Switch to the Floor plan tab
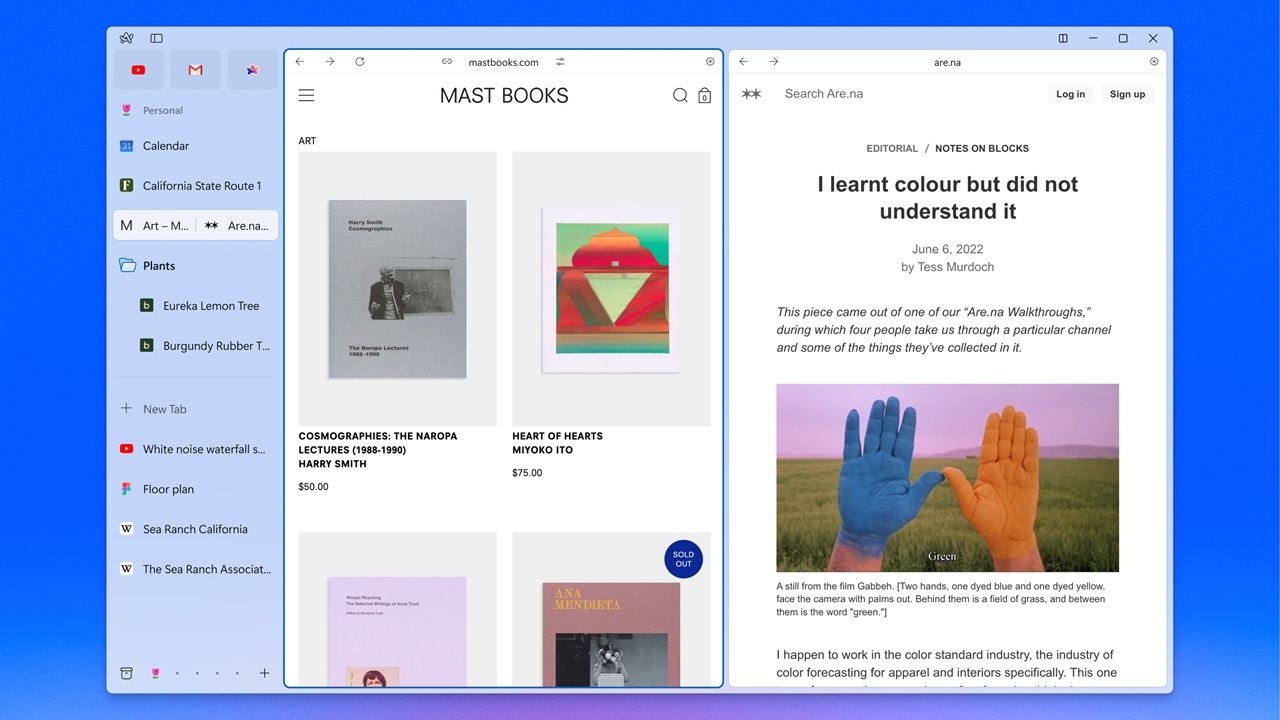1280x720 pixels. 168,489
